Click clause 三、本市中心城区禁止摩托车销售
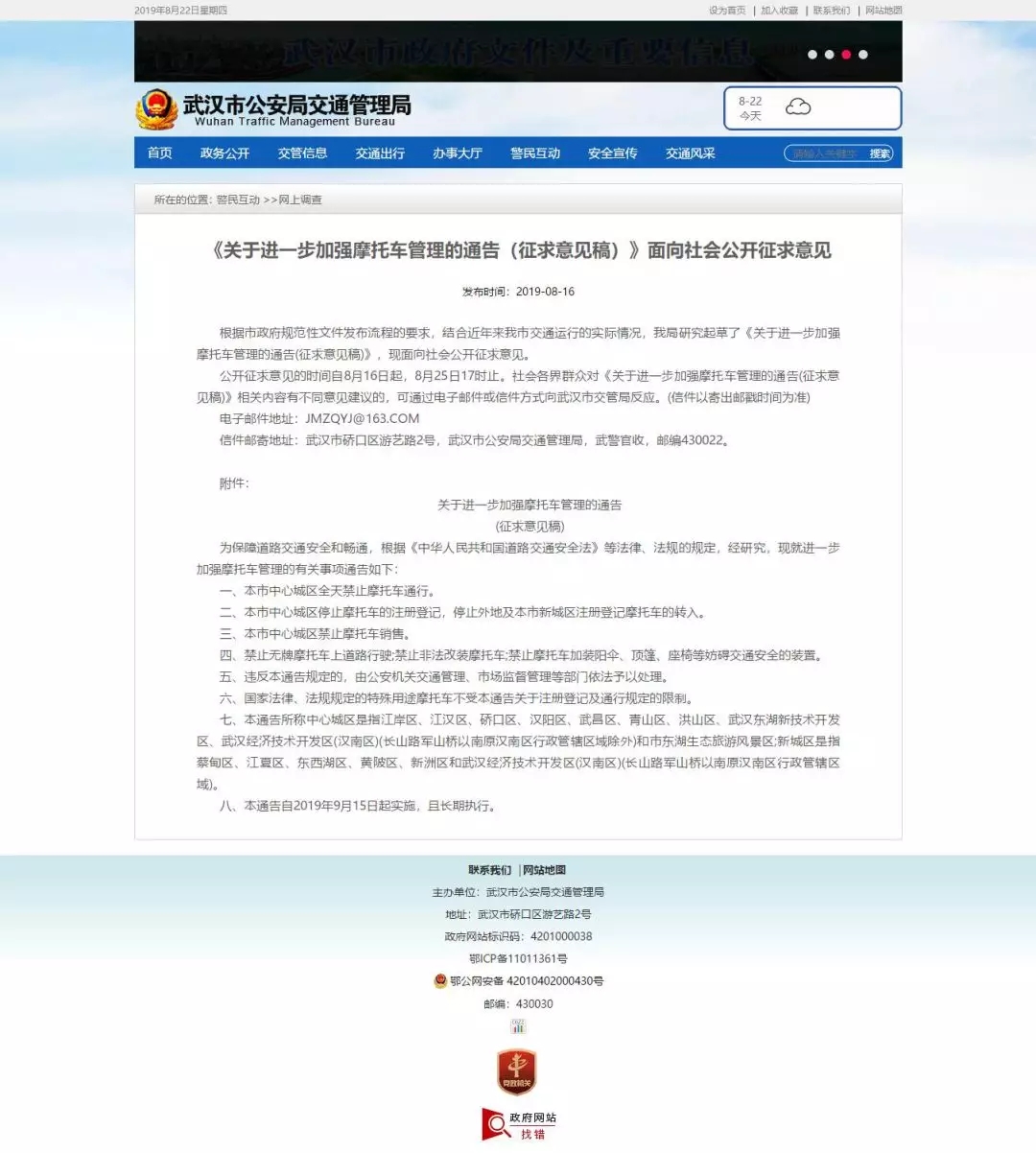Viewport: 1036px width, 1153px height. [x=316, y=634]
